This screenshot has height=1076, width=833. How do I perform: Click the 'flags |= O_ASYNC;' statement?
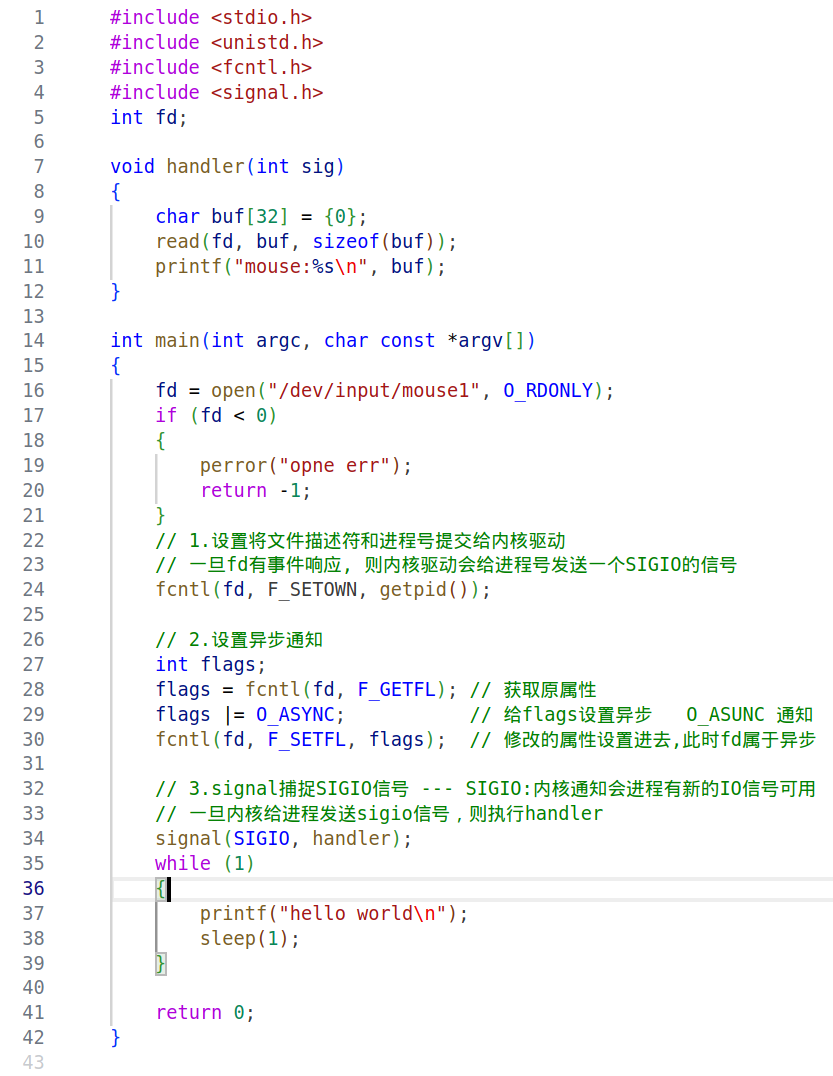click(x=250, y=715)
